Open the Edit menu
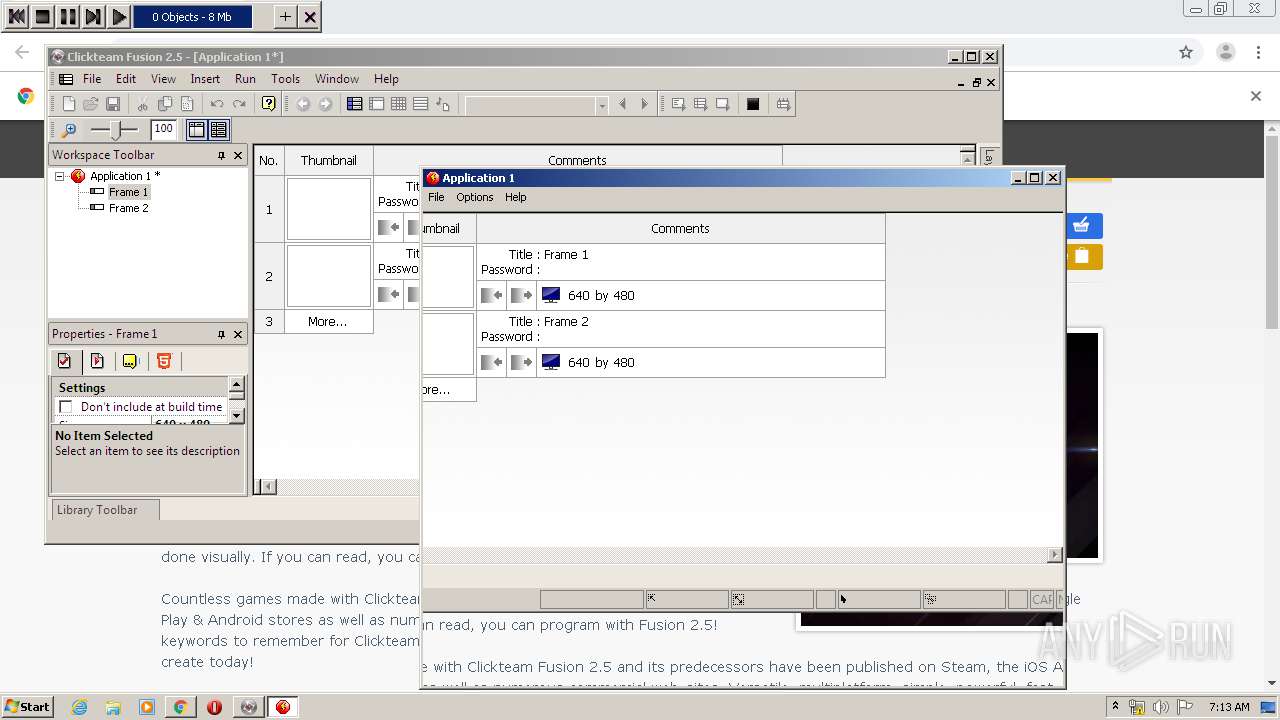Image resolution: width=1280 pixels, height=720 pixels. coord(126,79)
